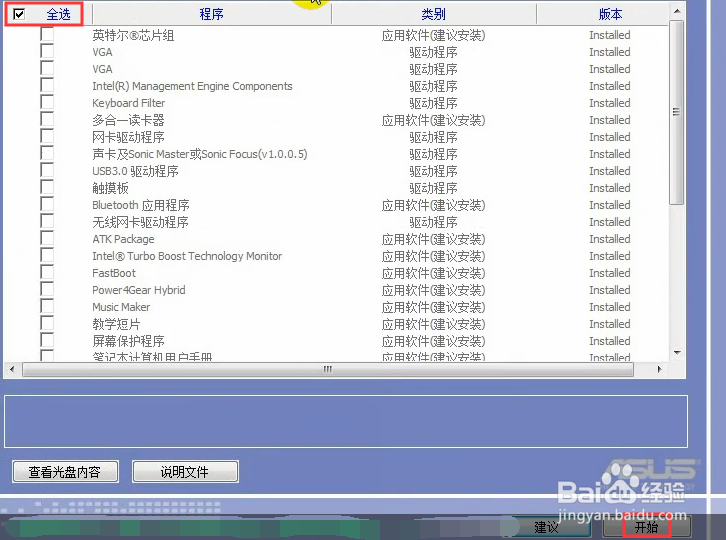Check the 无线网卡驱动程序 checkbox

(47, 221)
